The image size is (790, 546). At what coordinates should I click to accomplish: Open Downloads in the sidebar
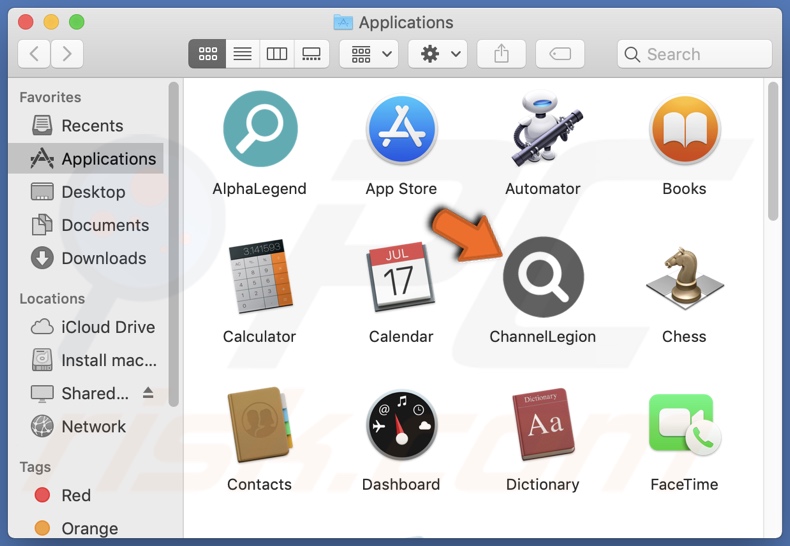tap(86, 258)
